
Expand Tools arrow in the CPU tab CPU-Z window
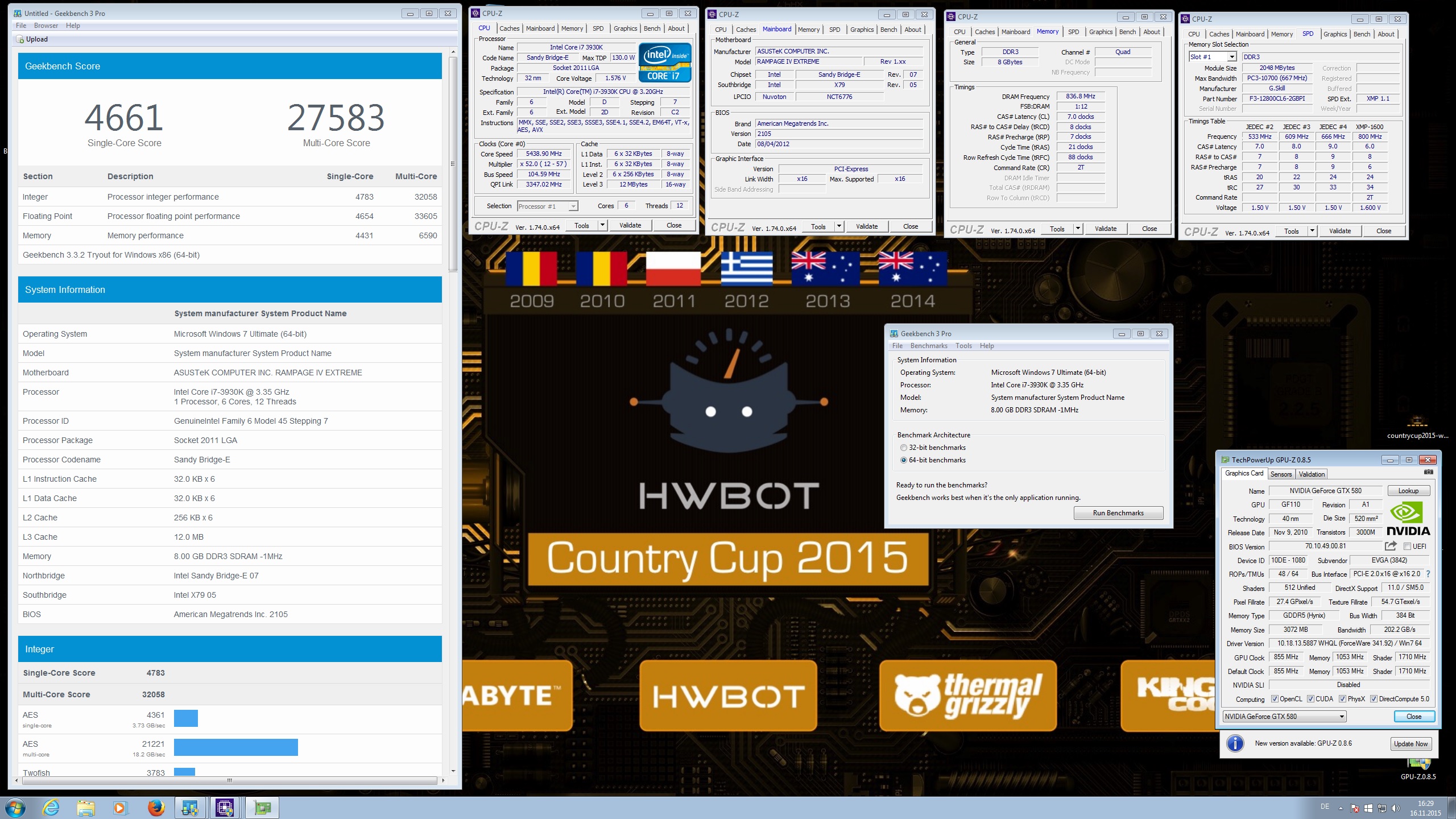pos(602,225)
